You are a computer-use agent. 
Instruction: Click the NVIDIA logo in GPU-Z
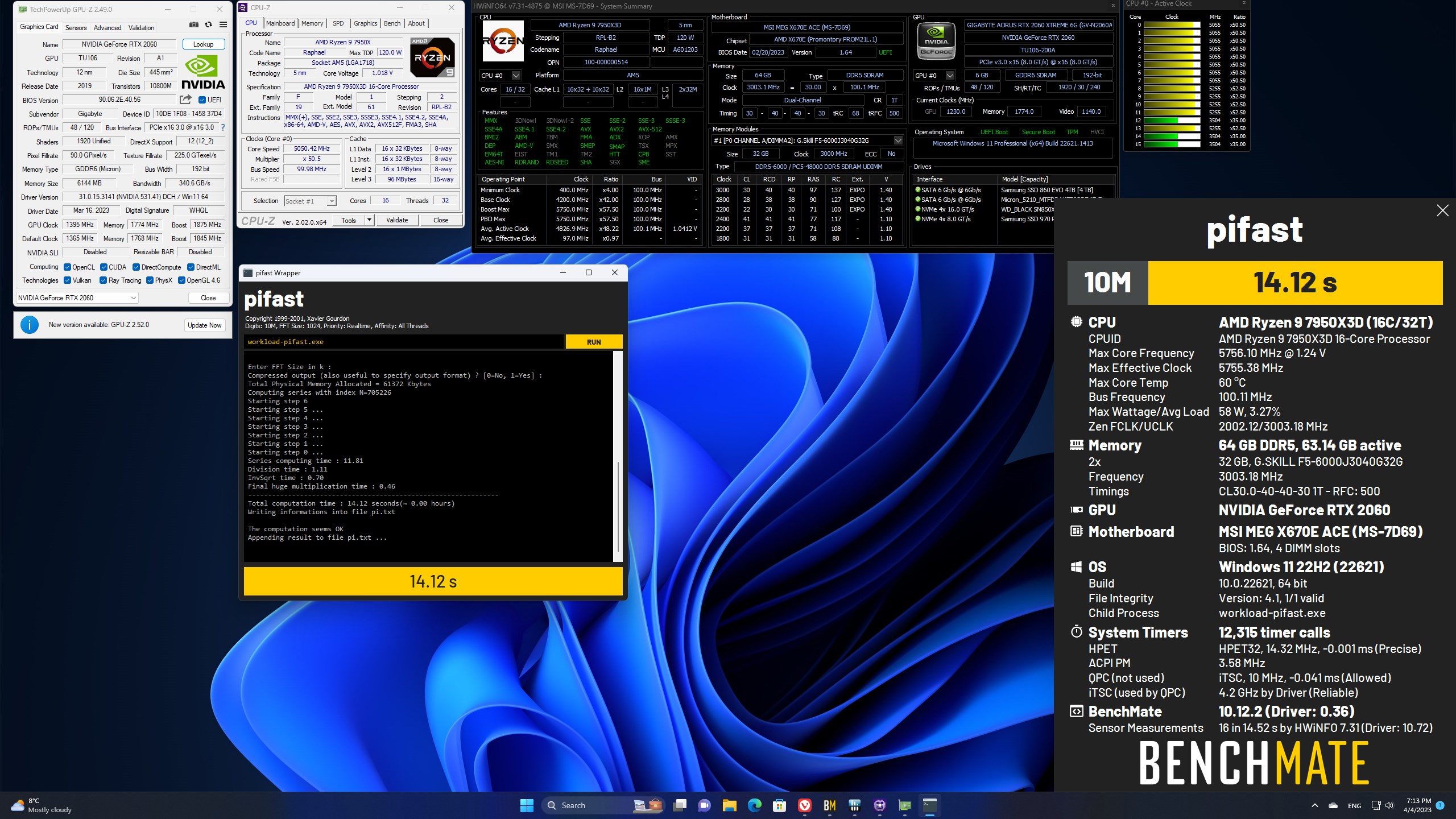click(x=203, y=72)
